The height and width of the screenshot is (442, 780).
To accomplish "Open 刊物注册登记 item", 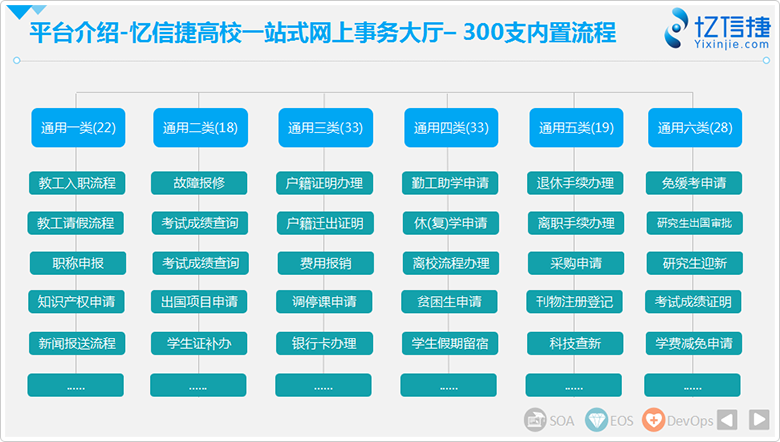I will 575,302.
